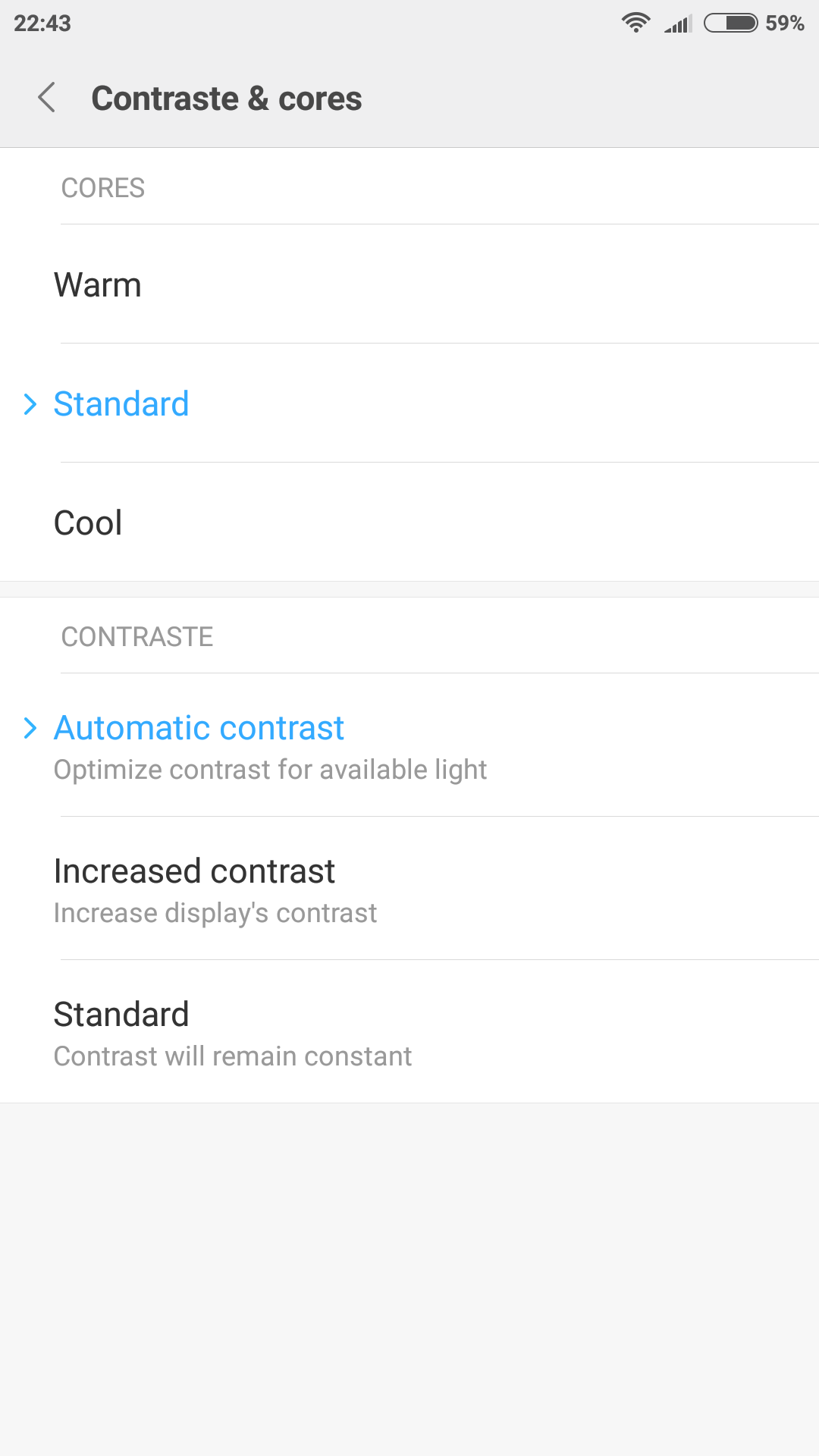
Task: Click the blue chevron beside Standard color
Action: [30, 404]
